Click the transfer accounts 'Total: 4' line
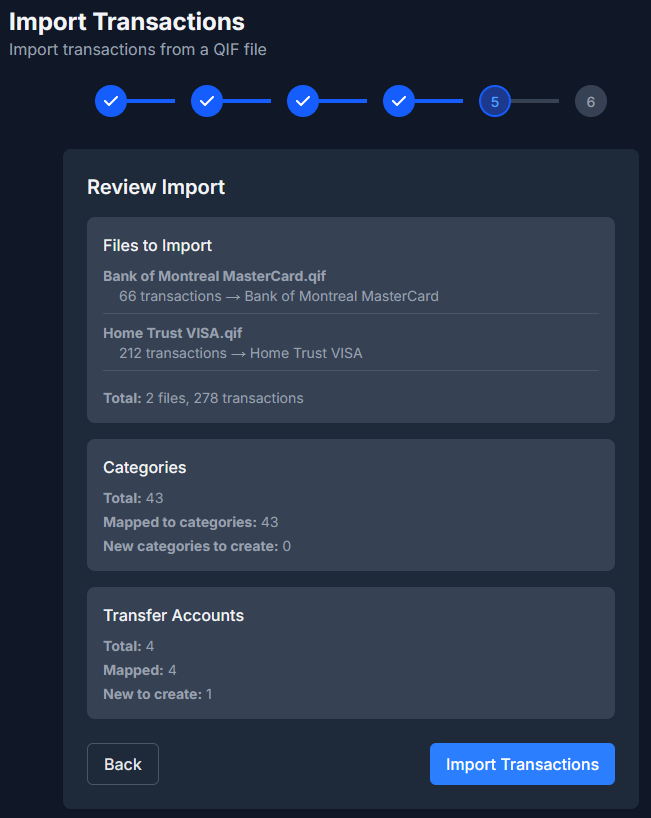The height and width of the screenshot is (818, 651). tap(128, 646)
